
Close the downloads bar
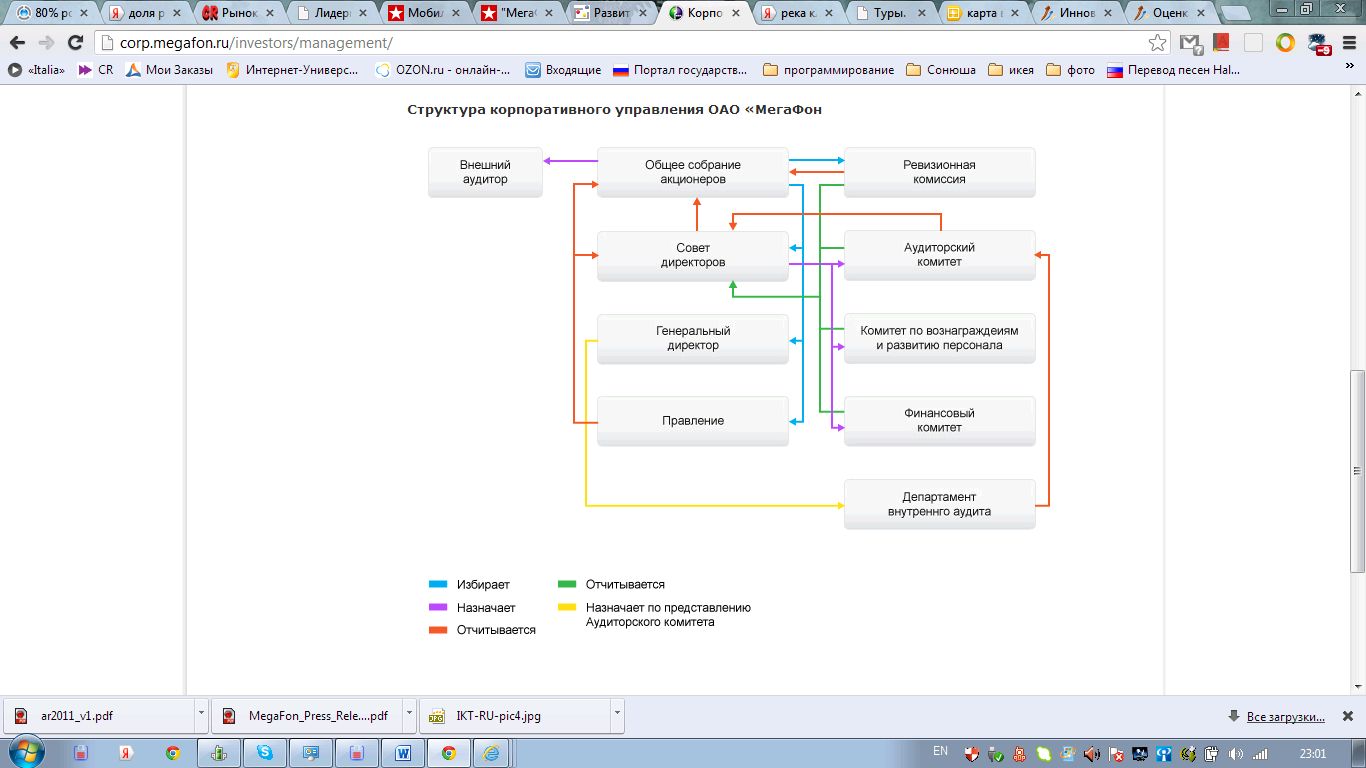1347,716
